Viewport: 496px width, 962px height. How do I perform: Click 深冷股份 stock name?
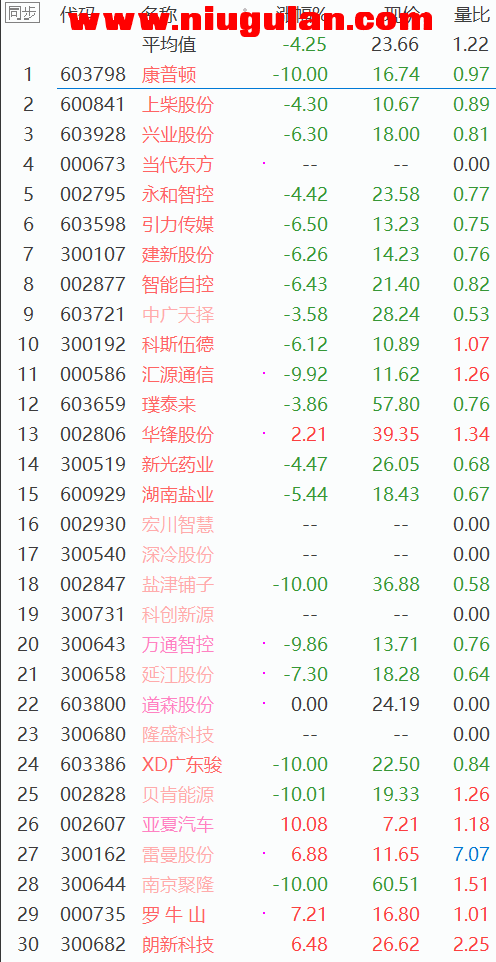177,555
